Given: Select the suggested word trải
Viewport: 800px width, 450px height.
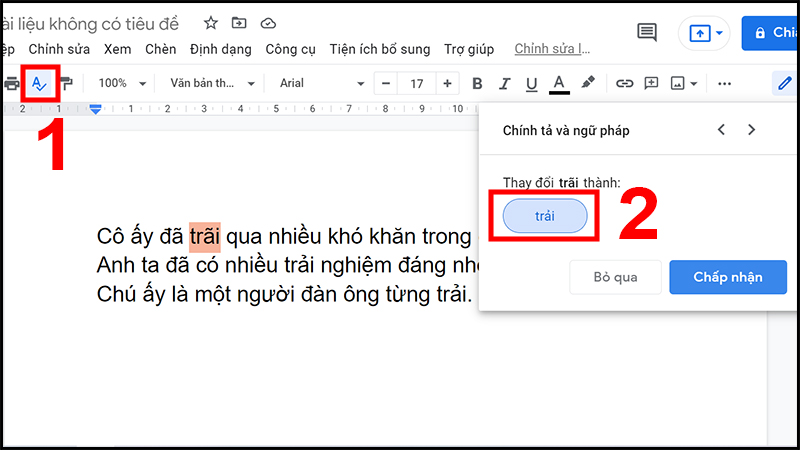Looking at the screenshot, I should pyautogui.click(x=545, y=216).
